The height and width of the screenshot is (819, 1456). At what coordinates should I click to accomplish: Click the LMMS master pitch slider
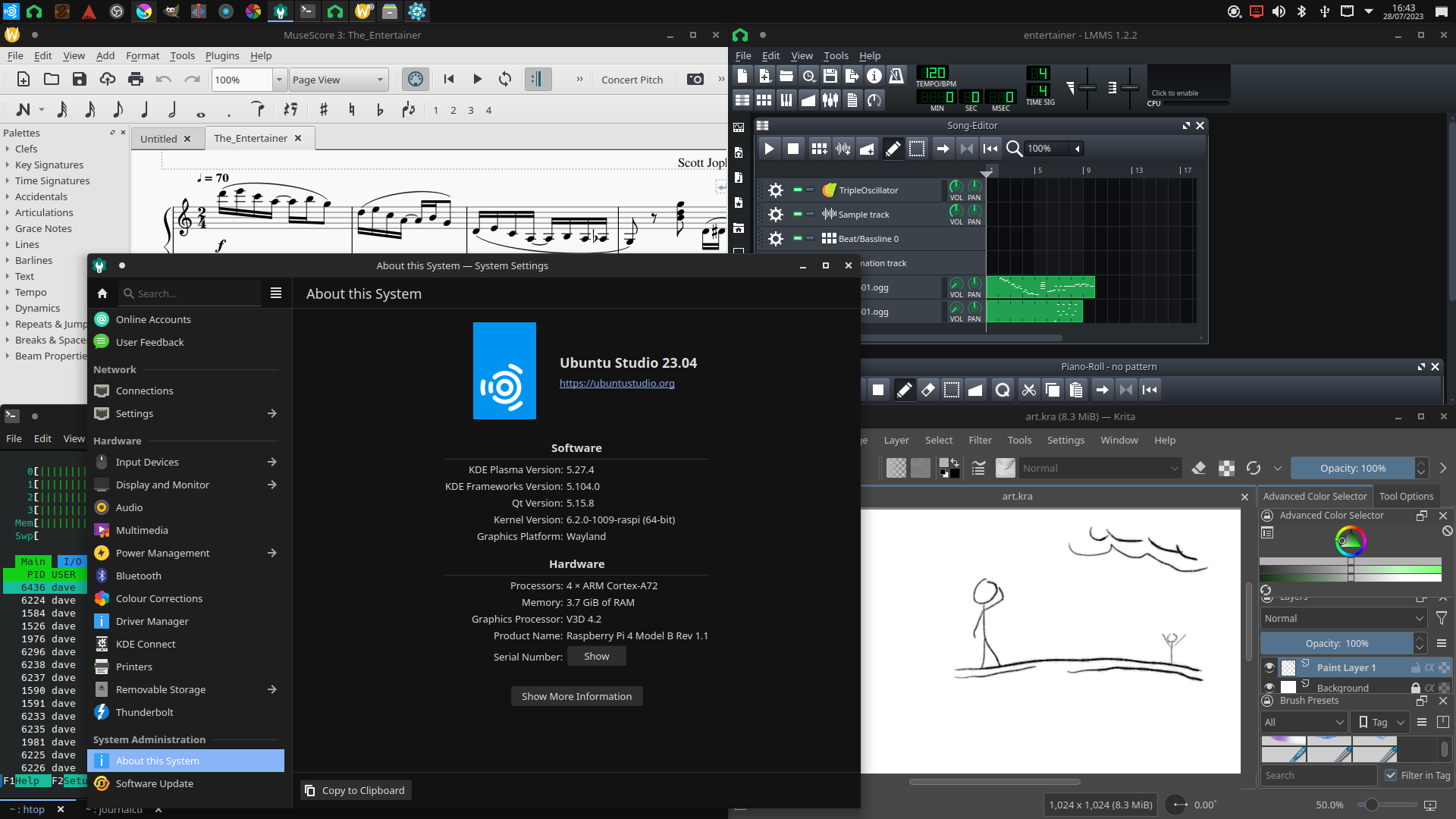tap(1130, 87)
